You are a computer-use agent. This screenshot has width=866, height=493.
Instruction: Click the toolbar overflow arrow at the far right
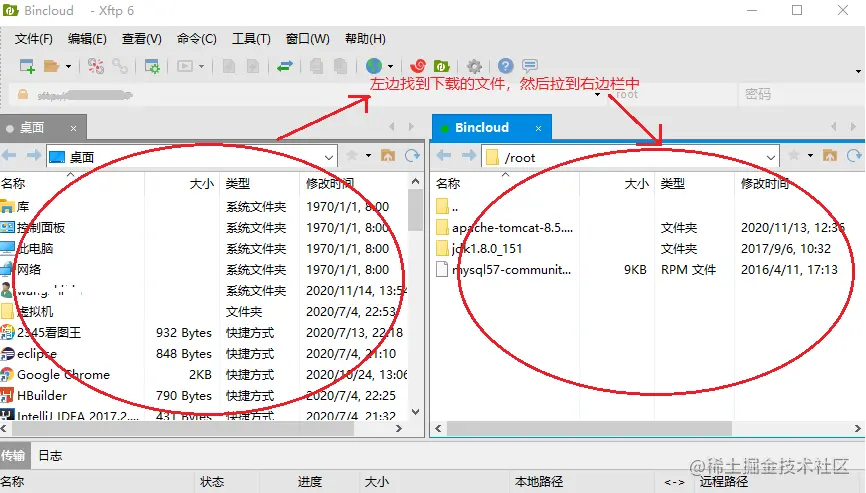[x=858, y=71]
